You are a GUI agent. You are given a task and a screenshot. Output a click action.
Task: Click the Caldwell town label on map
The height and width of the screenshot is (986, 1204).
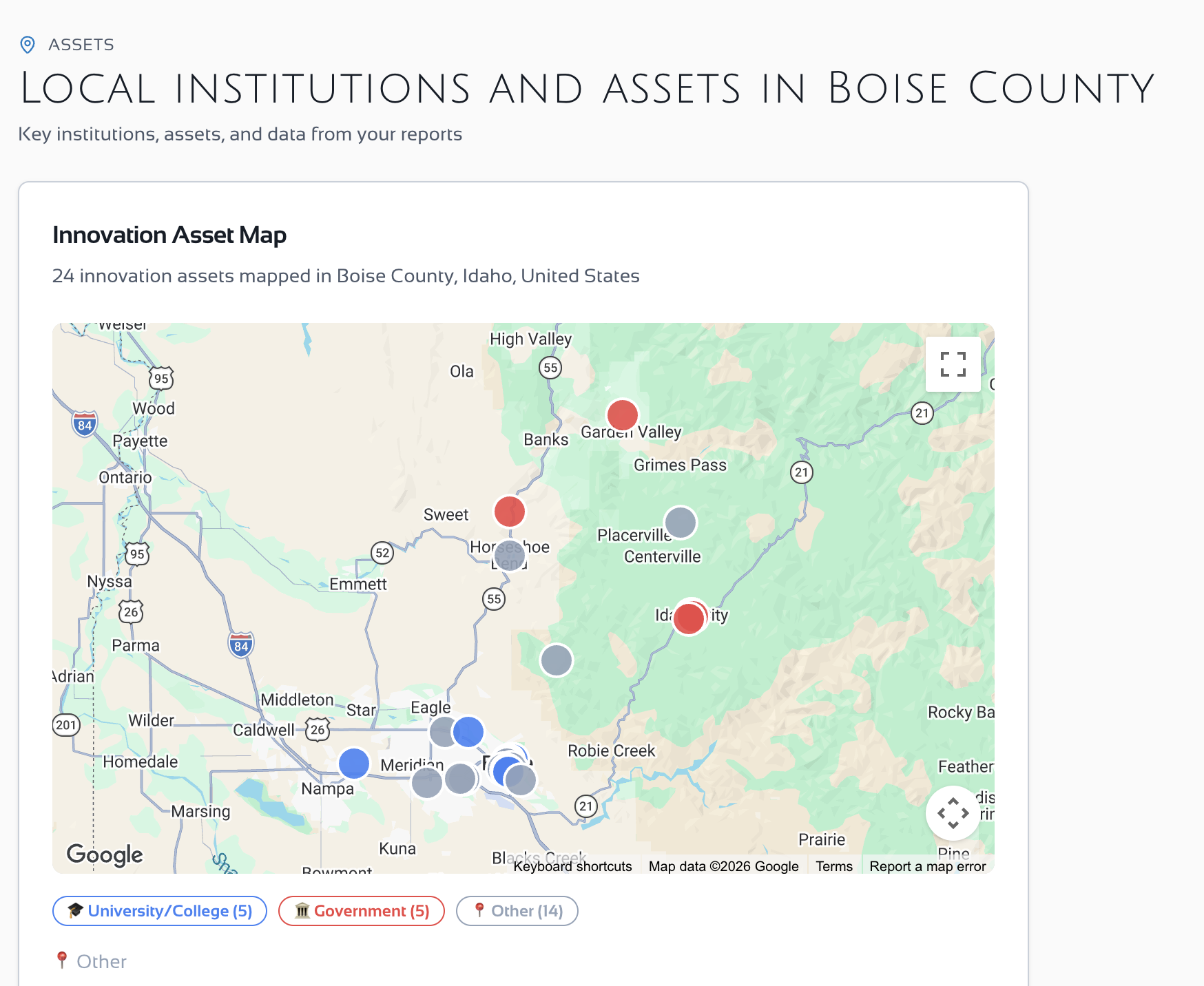264,730
